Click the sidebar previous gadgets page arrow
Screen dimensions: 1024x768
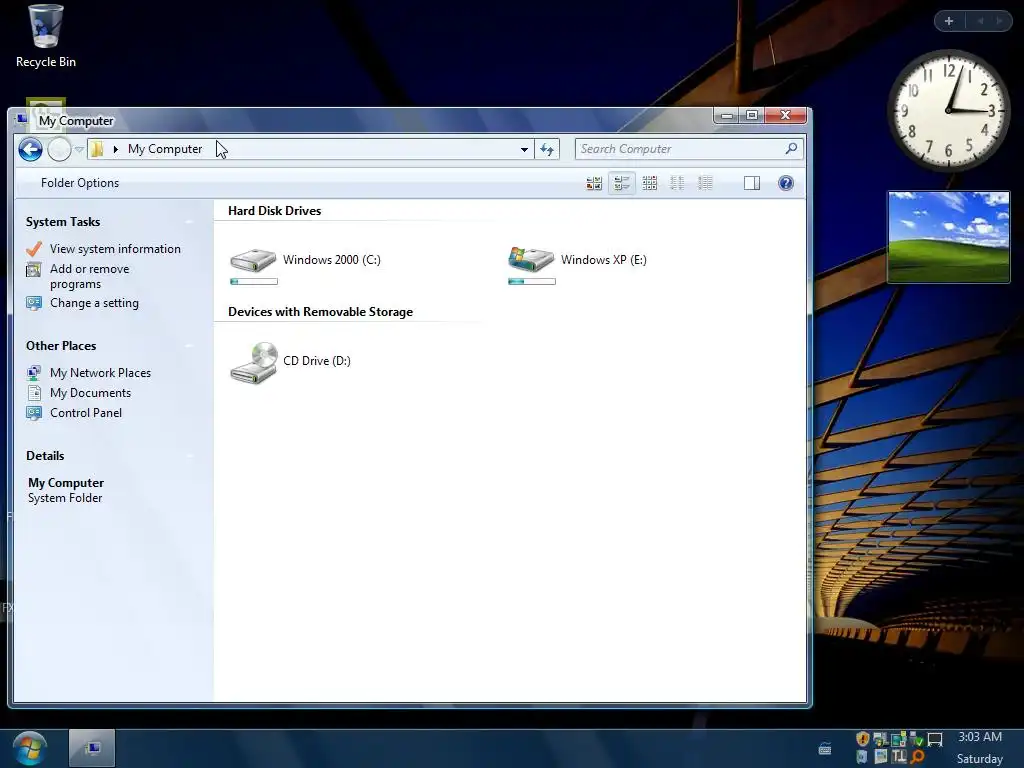[980, 21]
